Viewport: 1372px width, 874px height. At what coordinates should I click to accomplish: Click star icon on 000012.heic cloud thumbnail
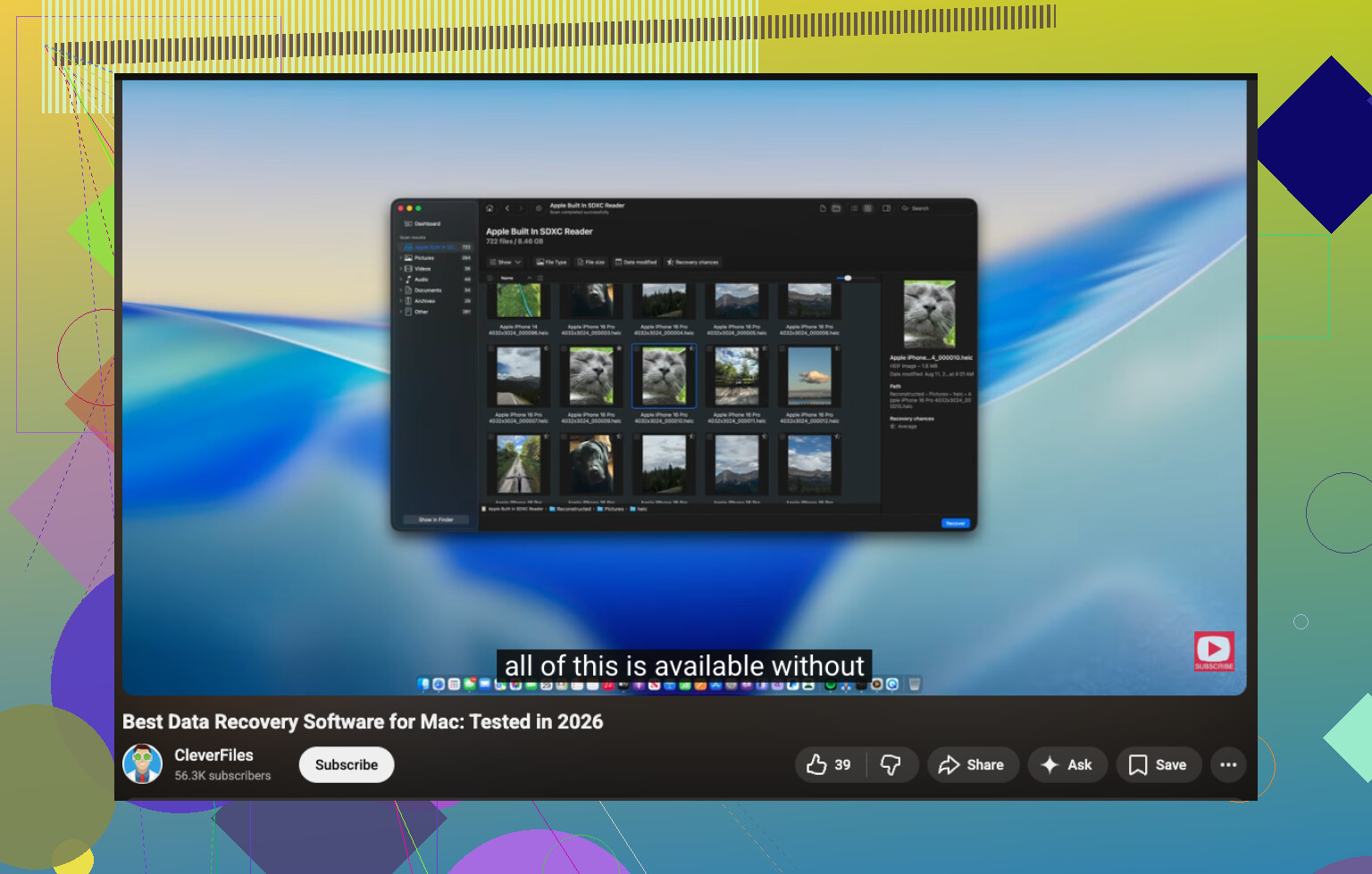pos(837,348)
